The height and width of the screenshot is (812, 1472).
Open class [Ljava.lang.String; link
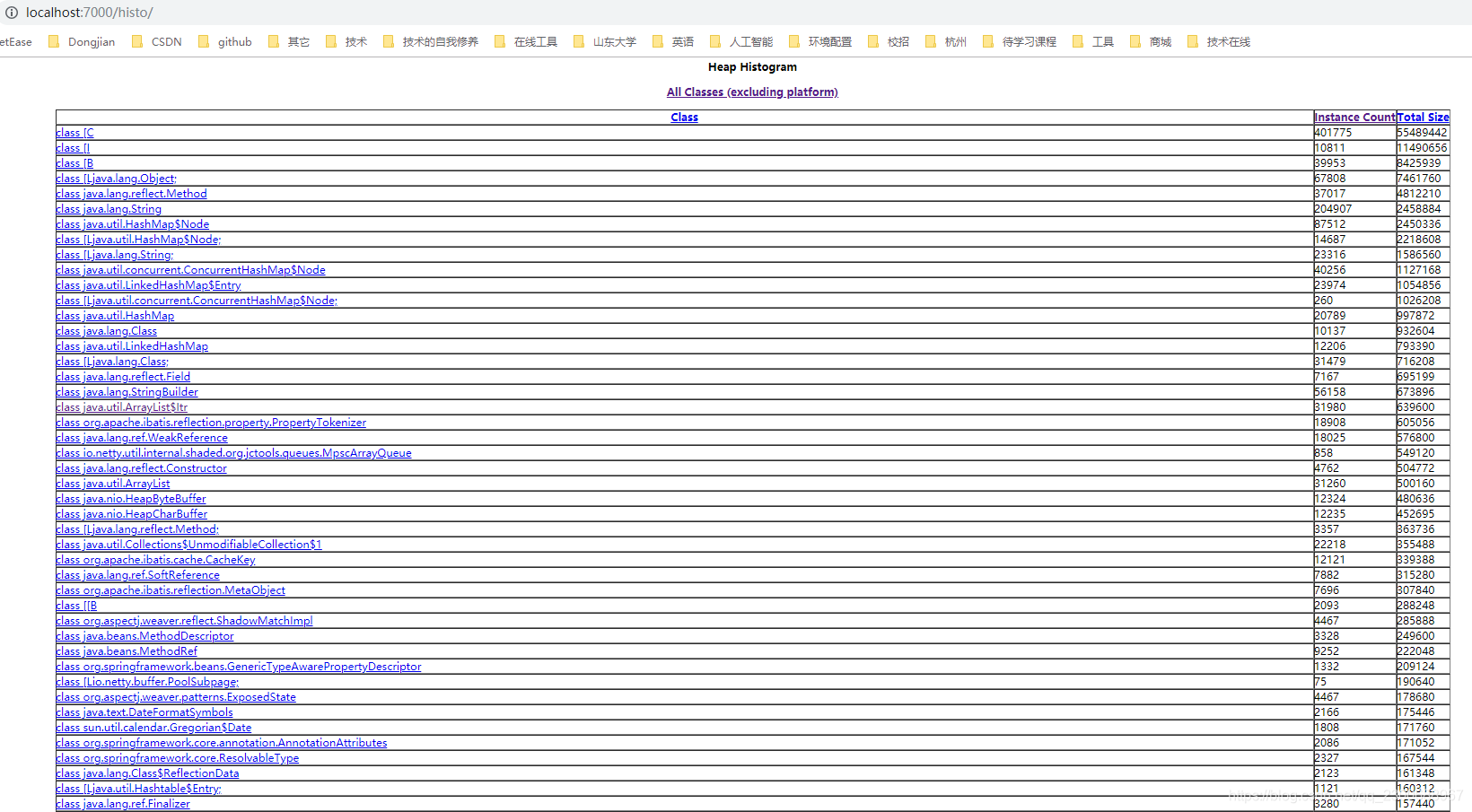[114, 255]
